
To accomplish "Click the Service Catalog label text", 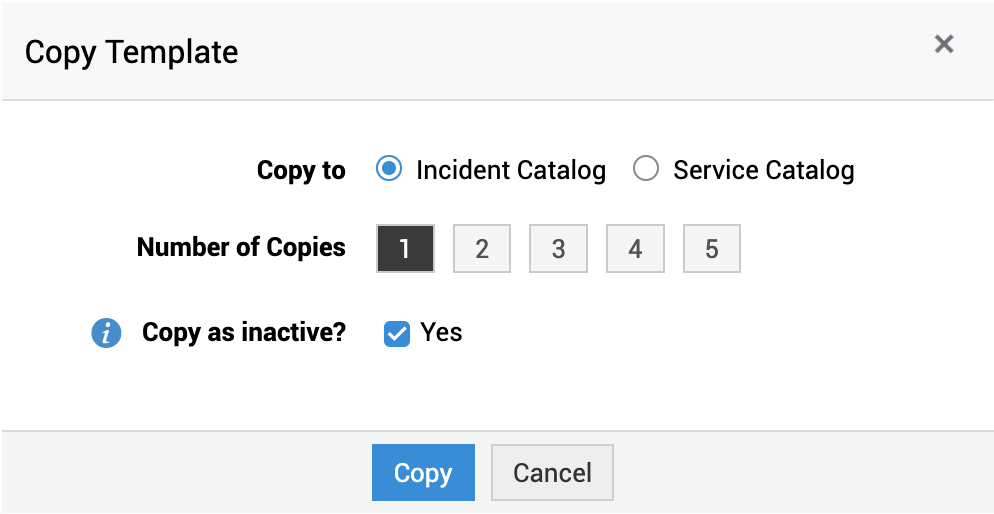I will [763, 170].
